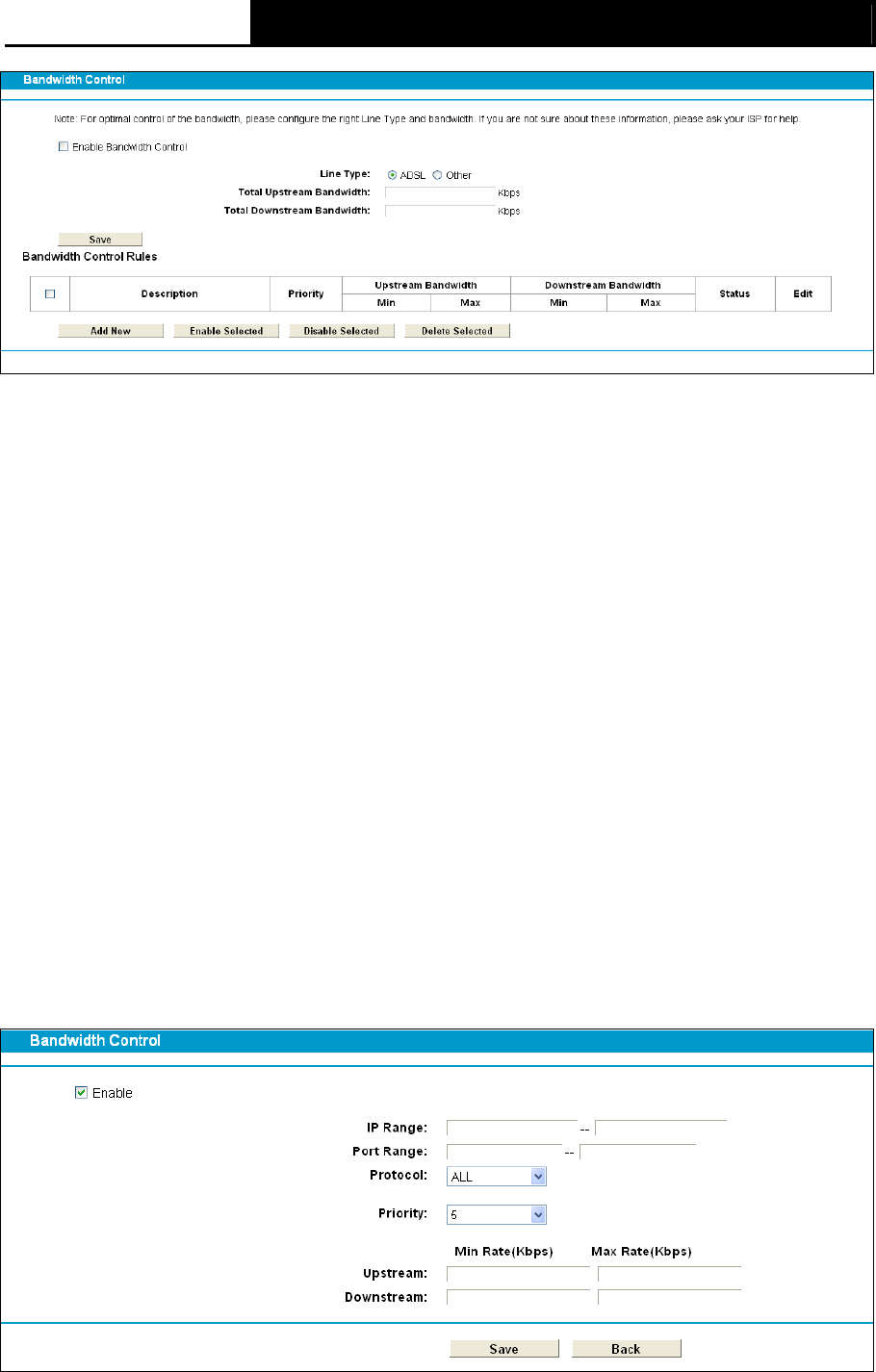Click the Edit column header
The image size is (876, 1372).
[803, 294]
